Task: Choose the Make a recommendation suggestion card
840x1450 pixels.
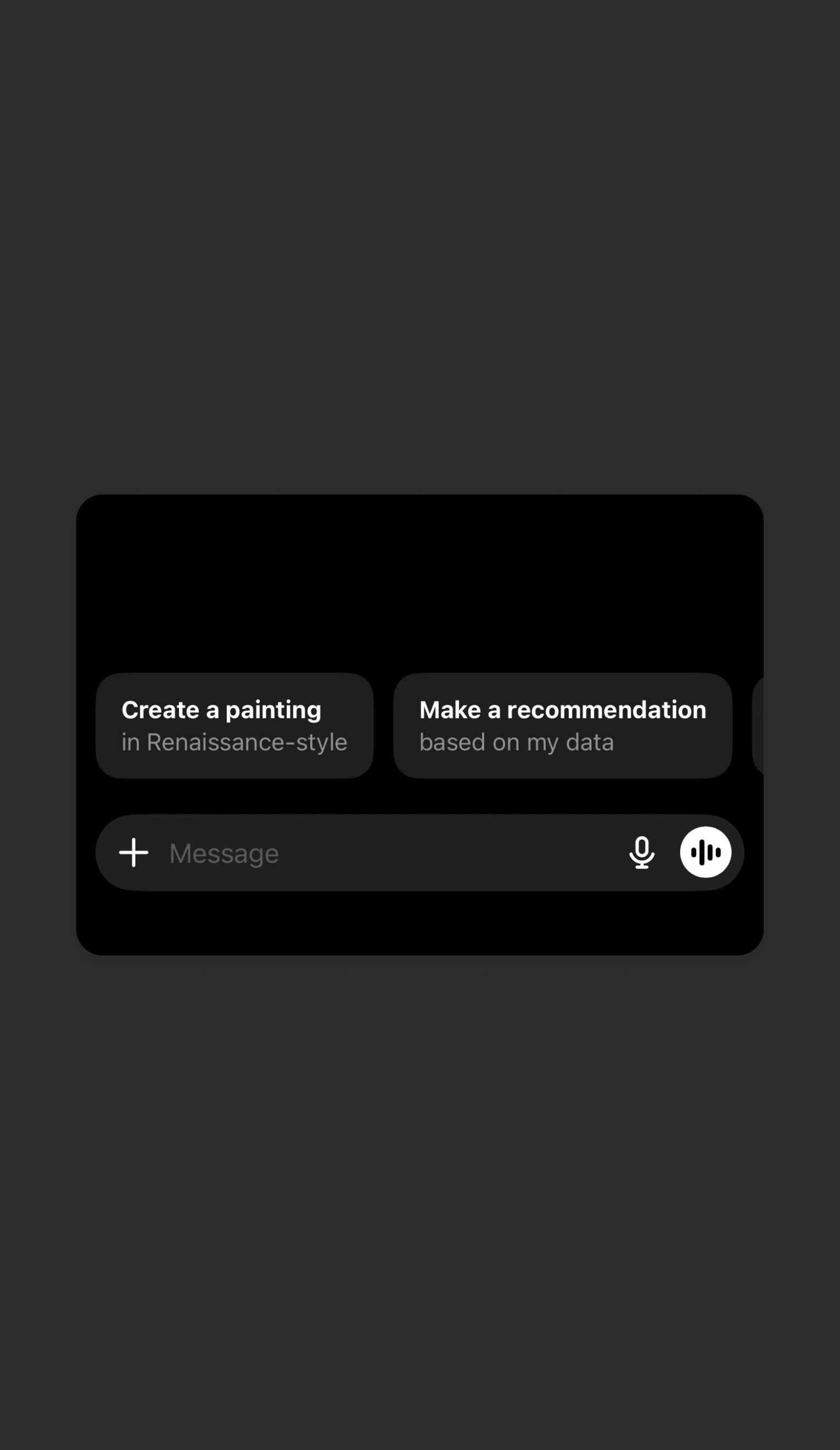Action: pyautogui.click(x=563, y=726)
